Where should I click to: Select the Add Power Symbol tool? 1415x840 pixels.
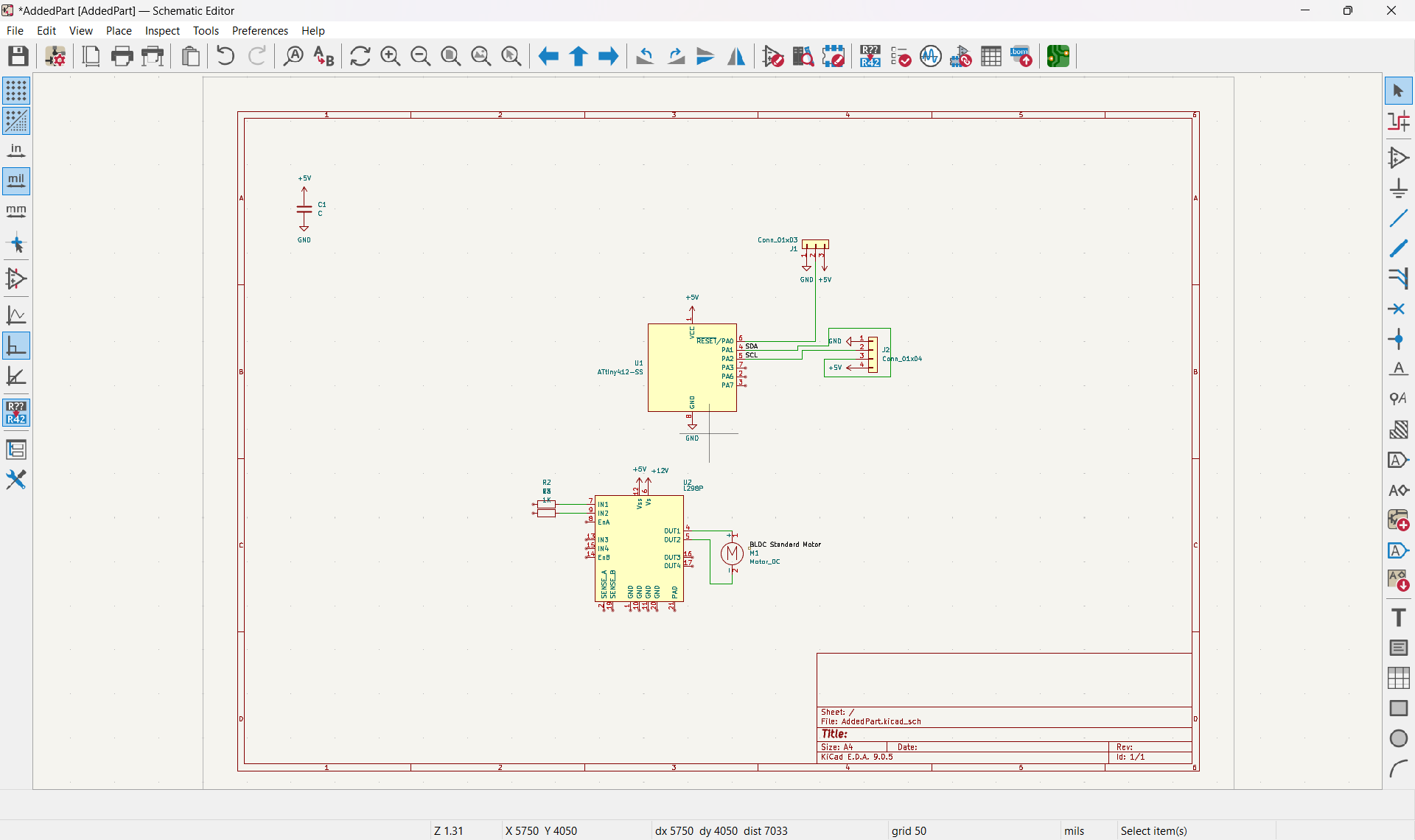click(x=1398, y=189)
